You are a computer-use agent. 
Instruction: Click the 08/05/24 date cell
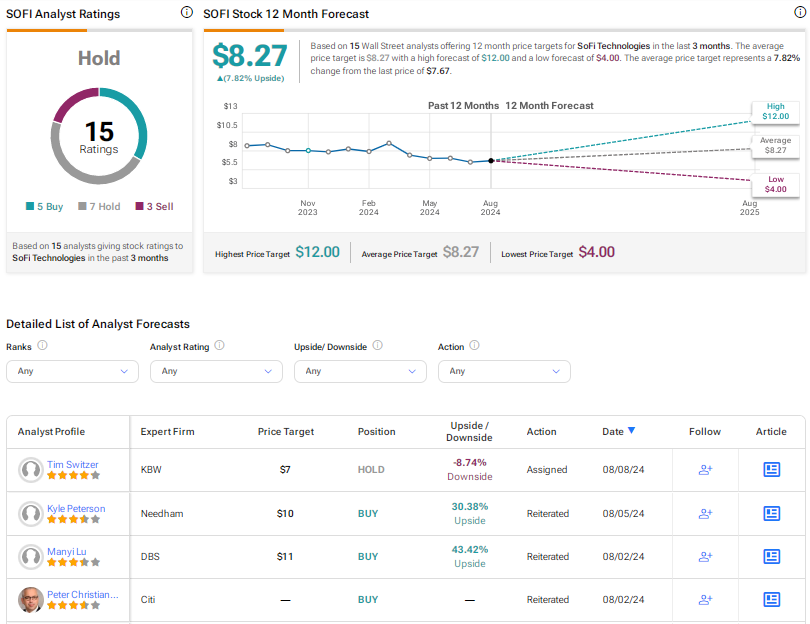[623, 513]
